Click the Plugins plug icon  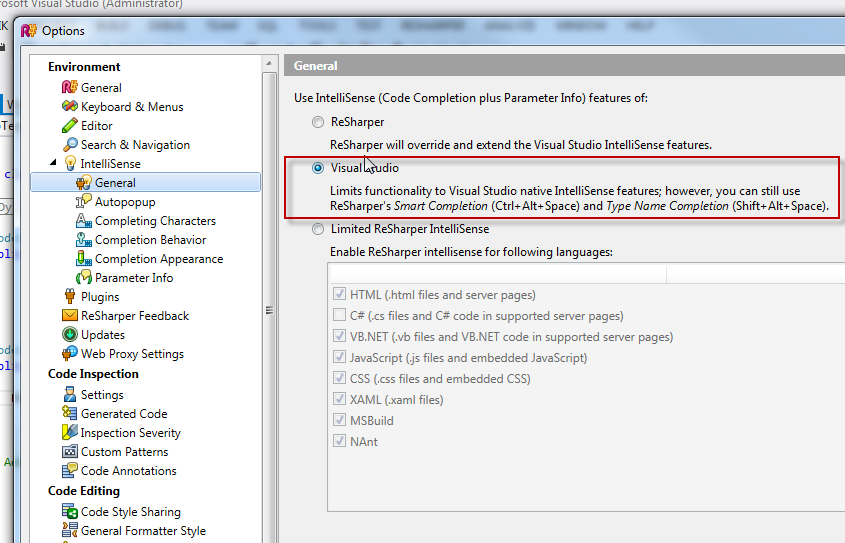(70, 296)
